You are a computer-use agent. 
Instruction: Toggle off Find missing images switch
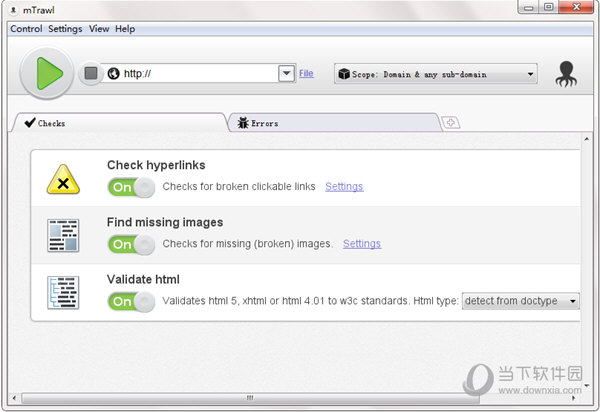pos(131,244)
